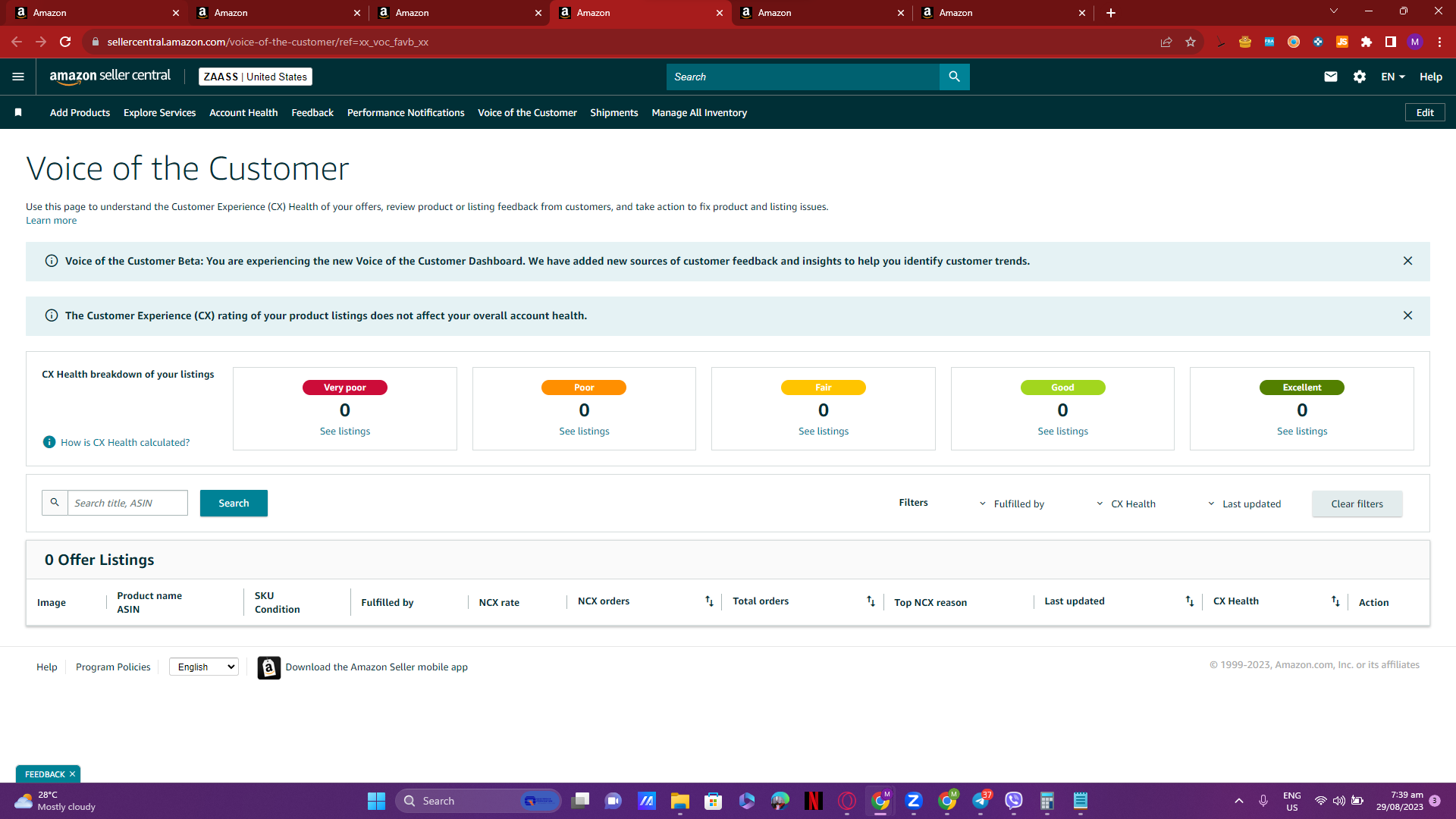Click the taskbar Search box
The height and width of the screenshot is (819, 1456).
pyautogui.click(x=478, y=801)
